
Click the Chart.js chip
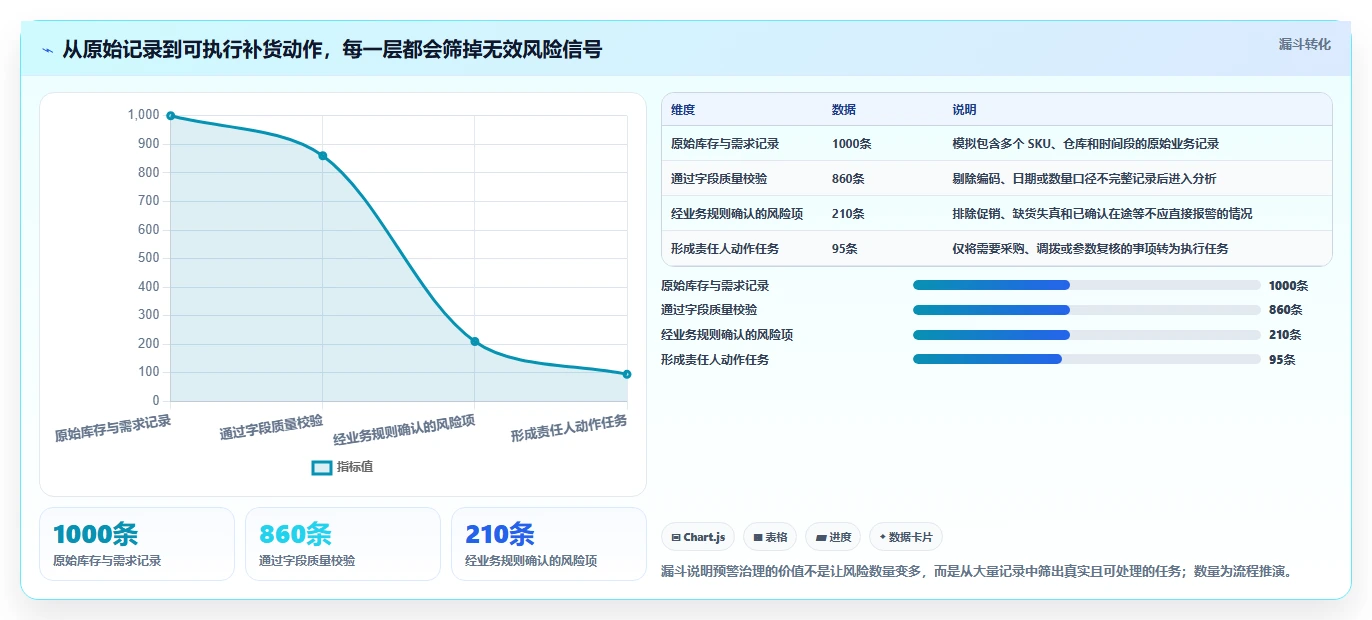tap(698, 537)
